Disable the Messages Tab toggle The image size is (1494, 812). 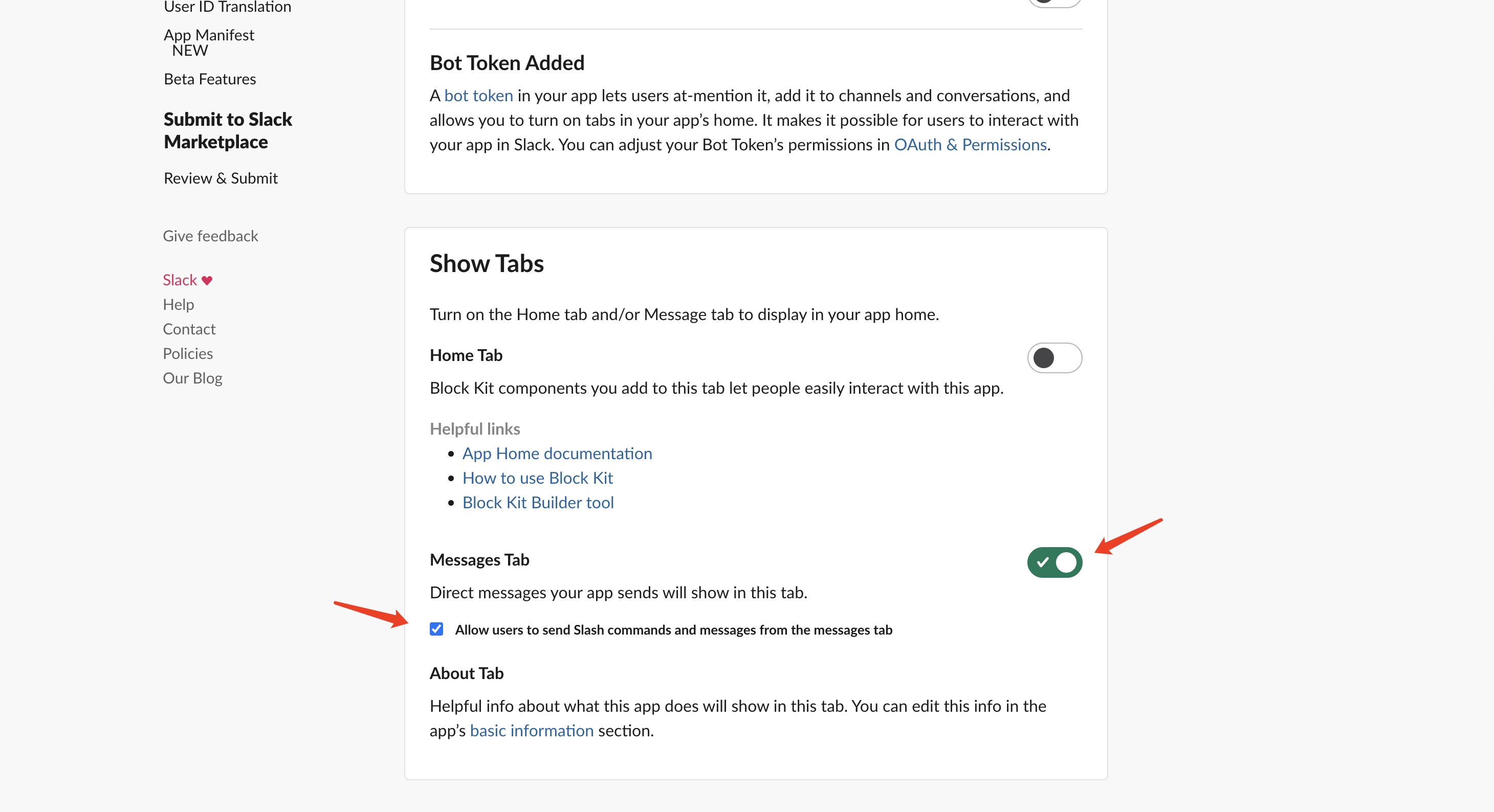[1054, 562]
